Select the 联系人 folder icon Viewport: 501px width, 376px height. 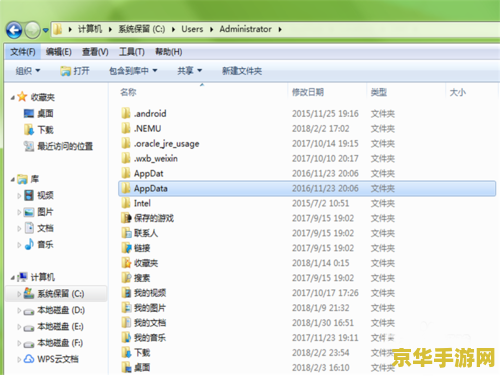[126, 233]
